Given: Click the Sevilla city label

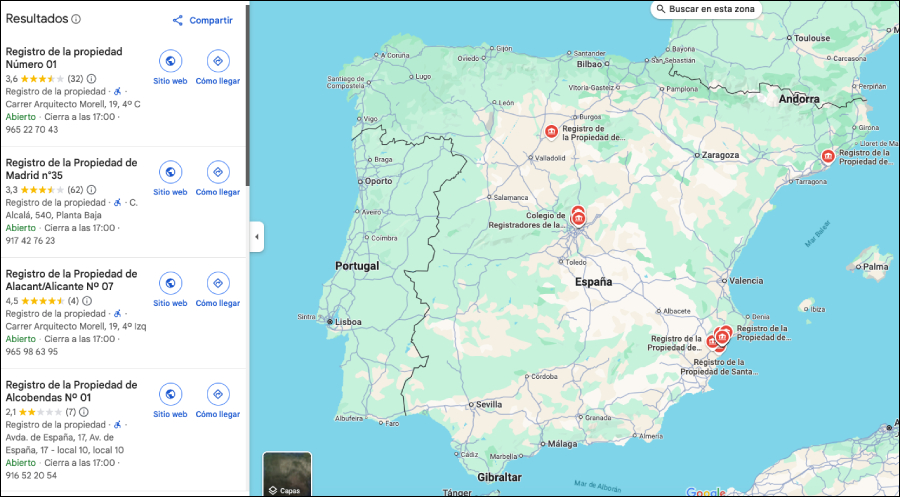Looking at the screenshot, I should tap(489, 404).
